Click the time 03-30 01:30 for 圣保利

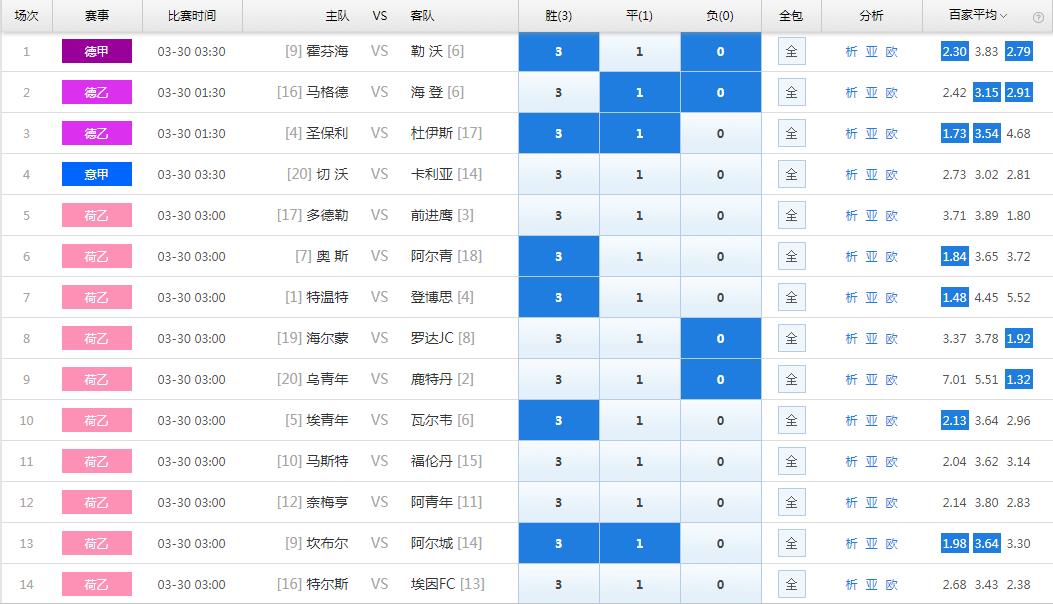[x=191, y=134]
